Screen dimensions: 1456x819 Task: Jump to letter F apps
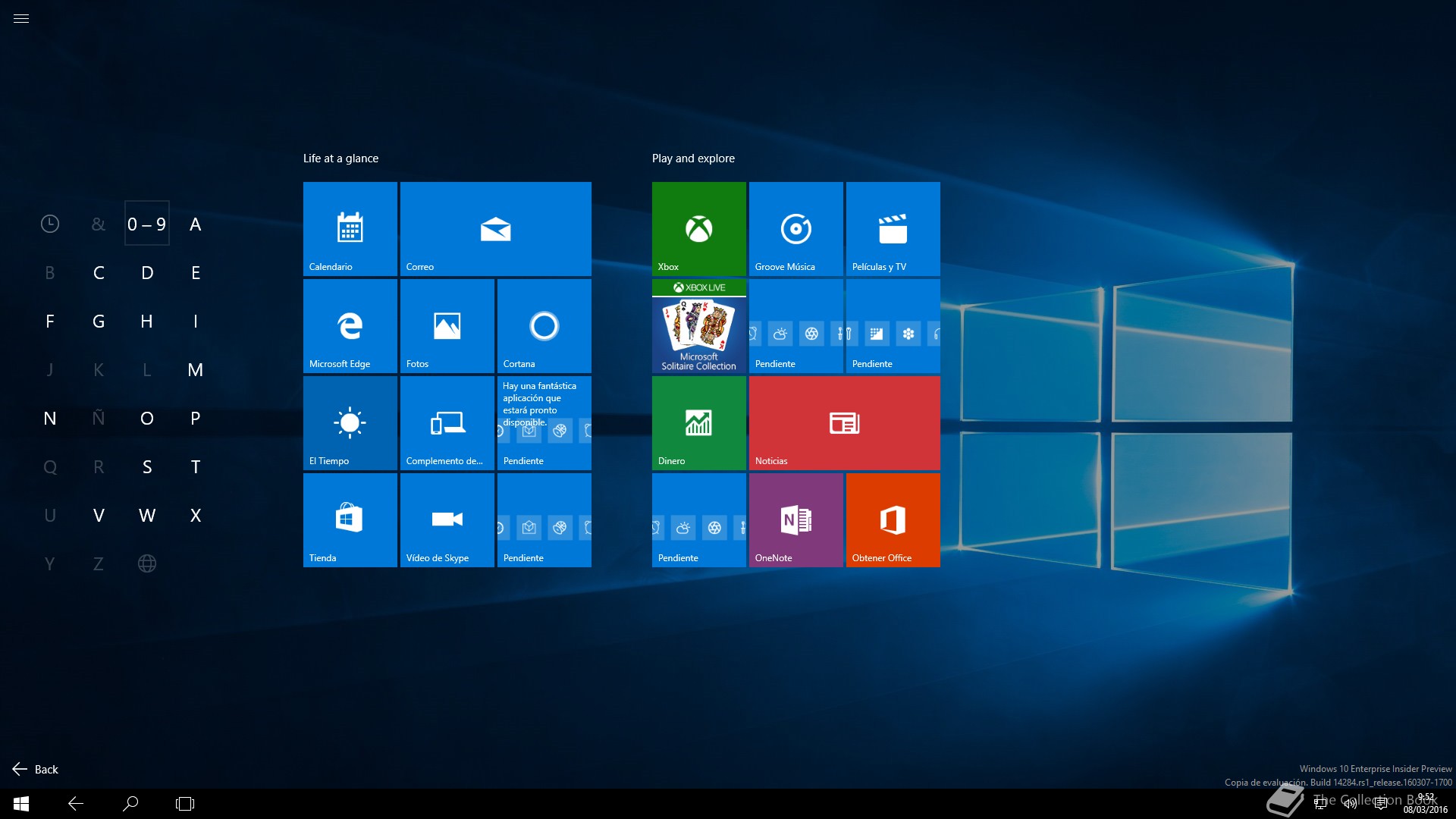pos(50,321)
